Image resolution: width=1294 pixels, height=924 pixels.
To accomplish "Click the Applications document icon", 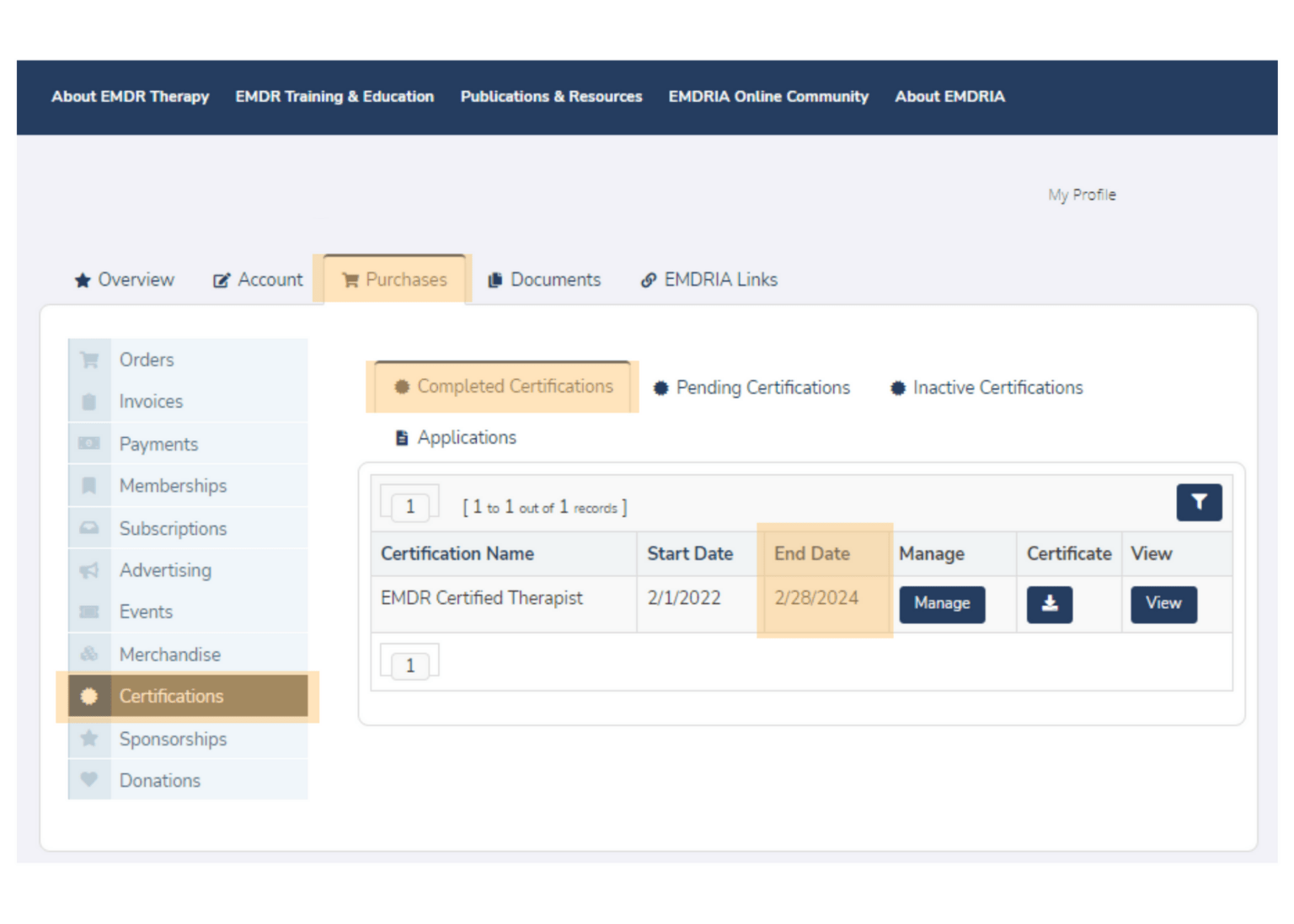I will [x=402, y=438].
